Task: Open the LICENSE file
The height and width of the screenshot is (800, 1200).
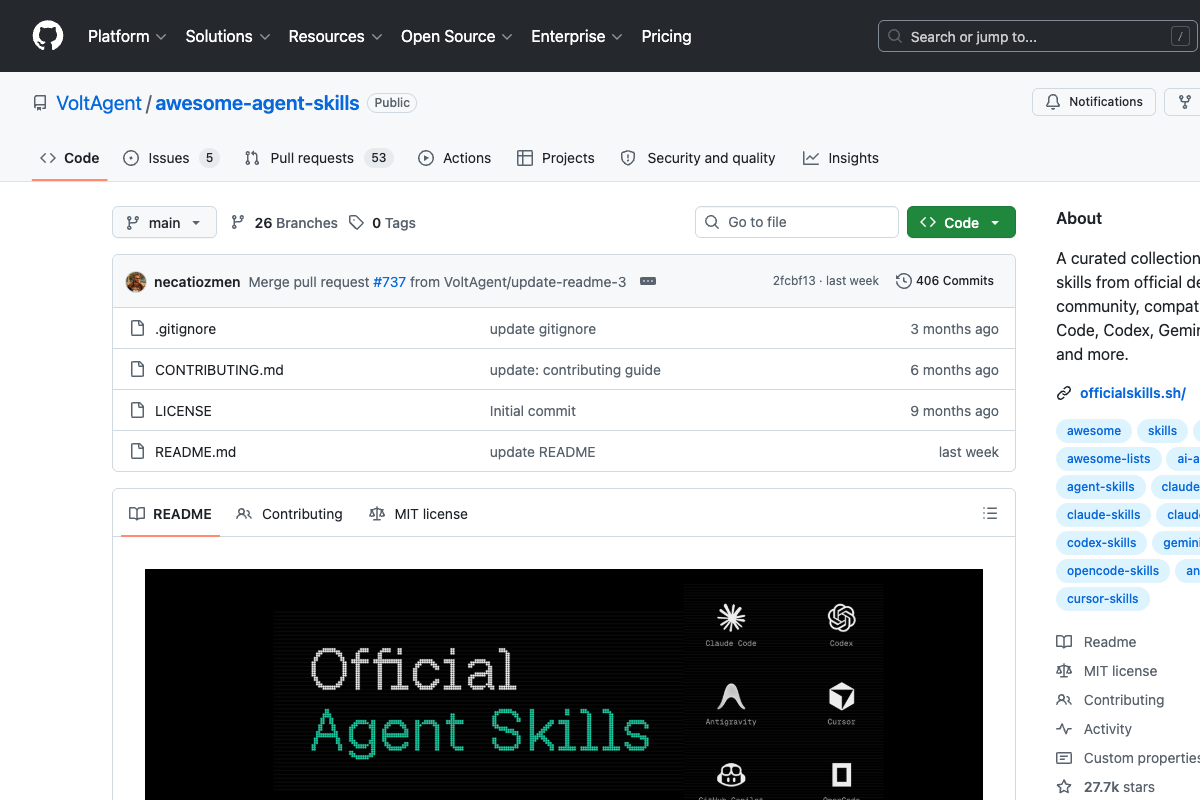Action: point(183,411)
